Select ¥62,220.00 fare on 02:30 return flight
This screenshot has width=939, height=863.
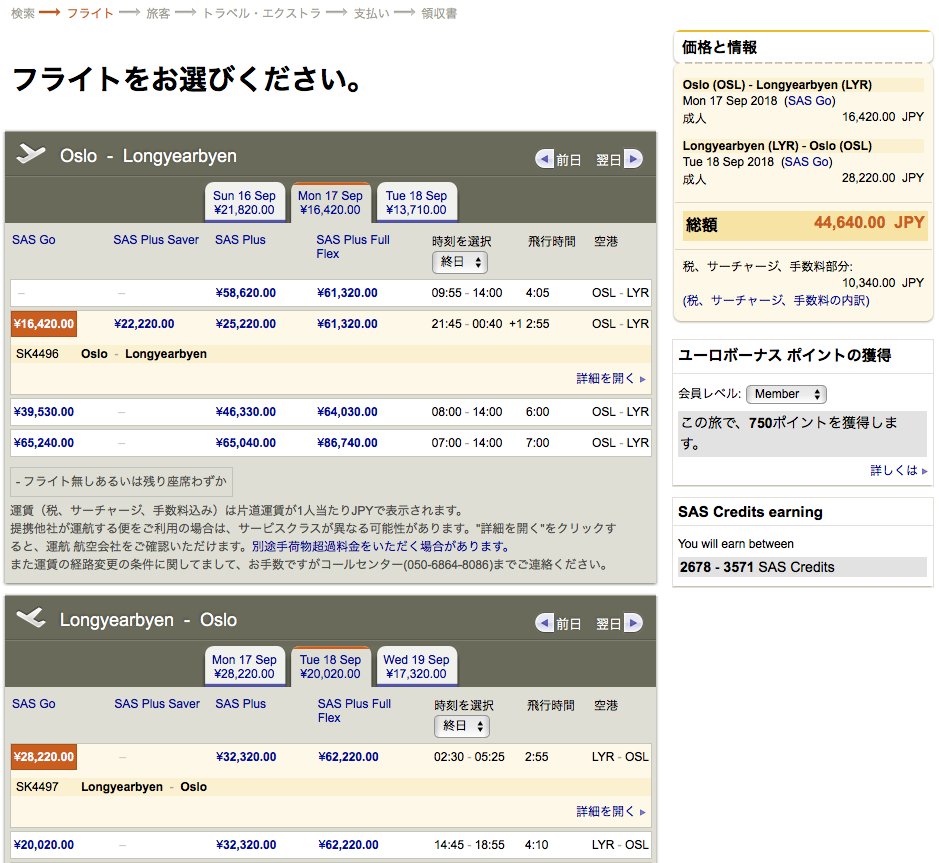click(349, 757)
